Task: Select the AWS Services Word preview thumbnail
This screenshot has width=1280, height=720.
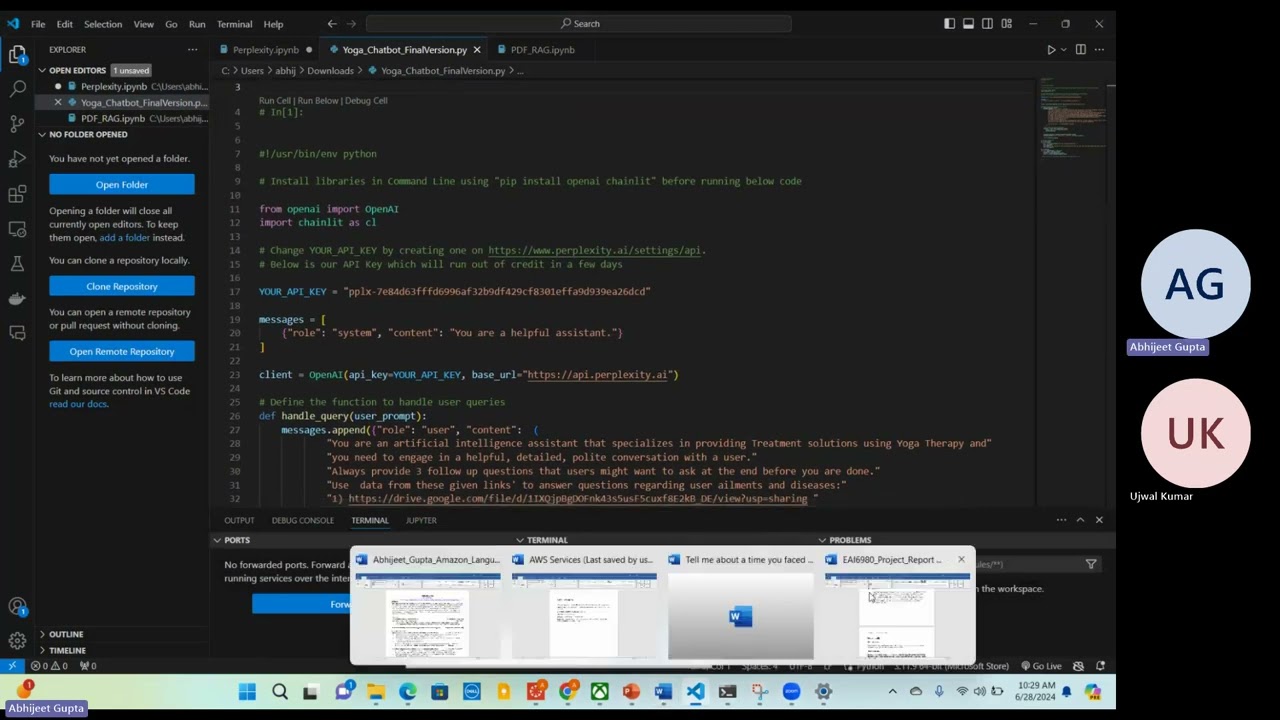Action: pyautogui.click(x=584, y=606)
